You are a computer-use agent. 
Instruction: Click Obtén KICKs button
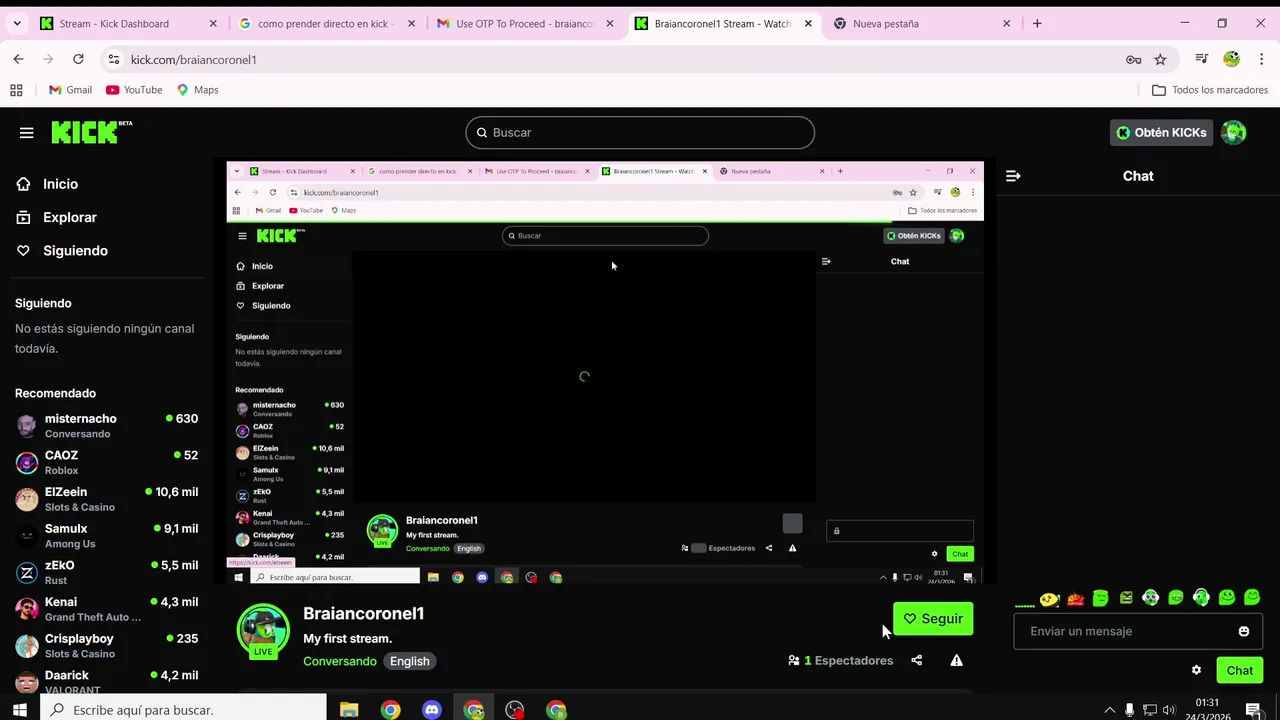point(1161,132)
